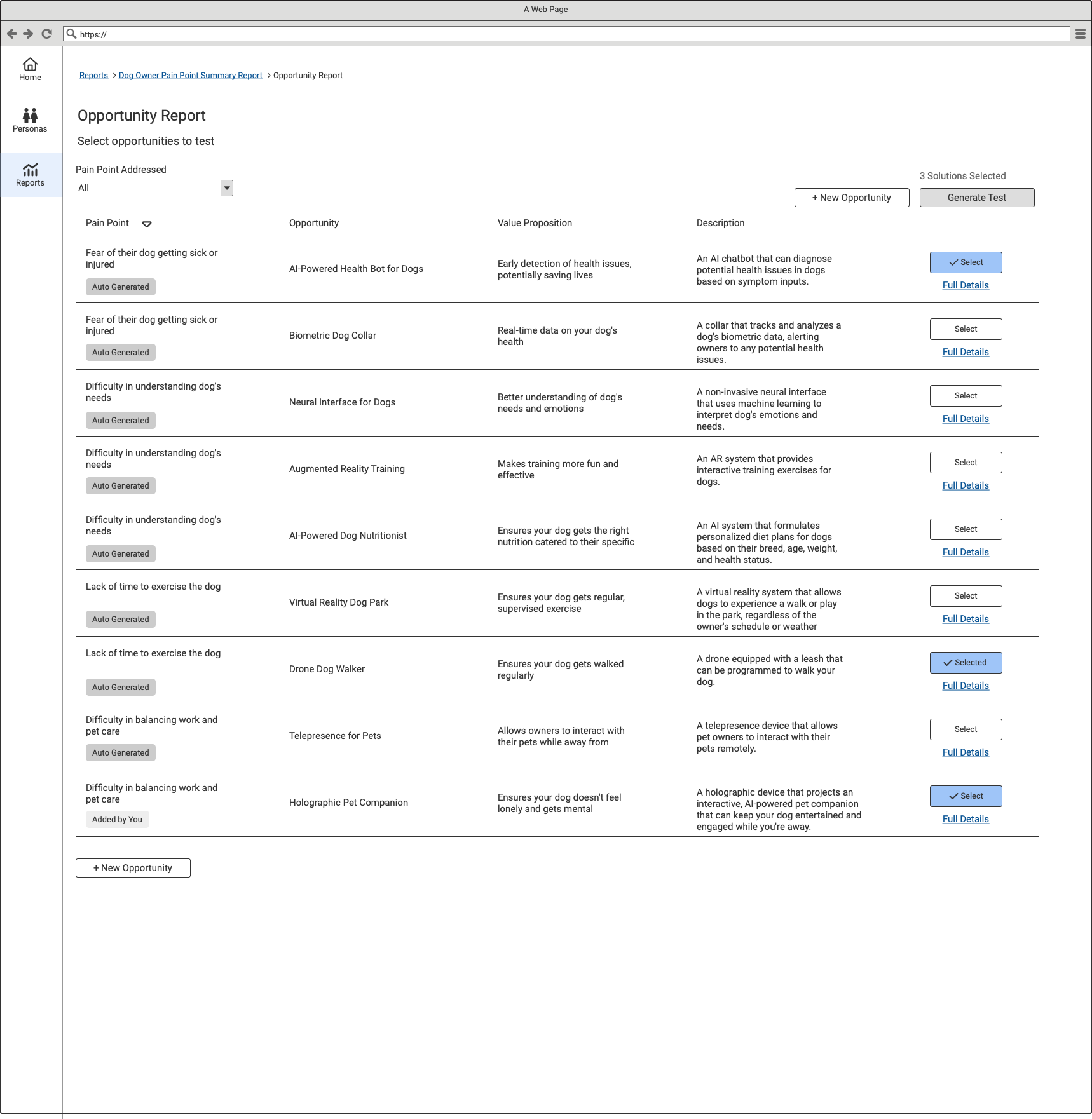Open Personas in sidebar
Screen dimensions: 1092x1119
(x=30, y=121)
